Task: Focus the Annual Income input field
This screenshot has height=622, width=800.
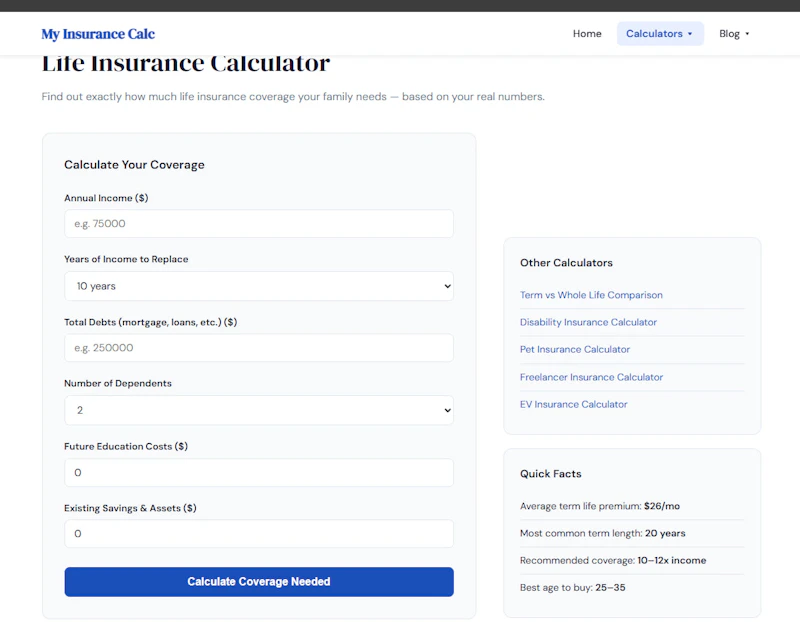Action: coord(259,223)
